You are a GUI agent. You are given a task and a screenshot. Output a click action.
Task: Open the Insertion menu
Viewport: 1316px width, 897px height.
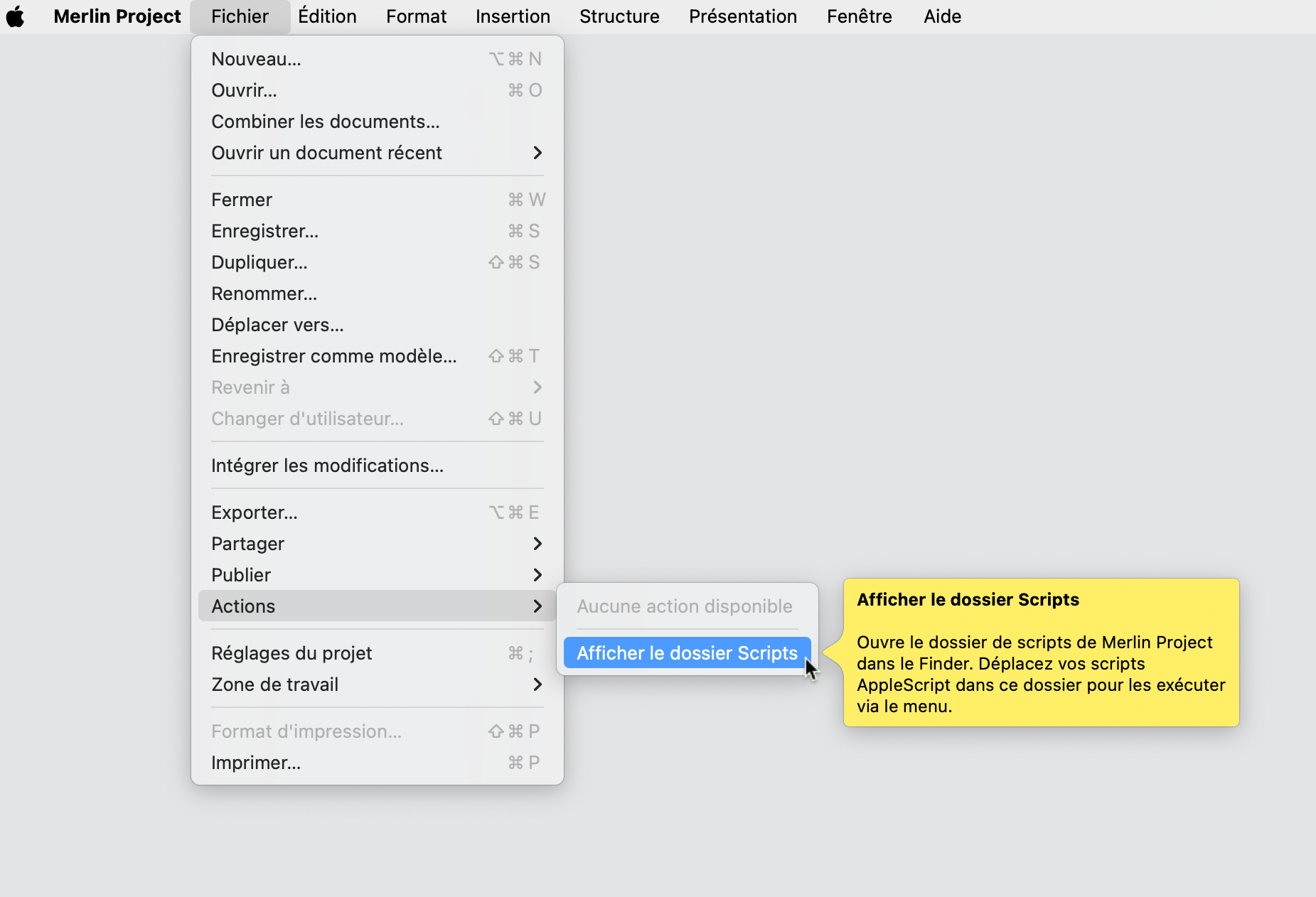(513, 16)
